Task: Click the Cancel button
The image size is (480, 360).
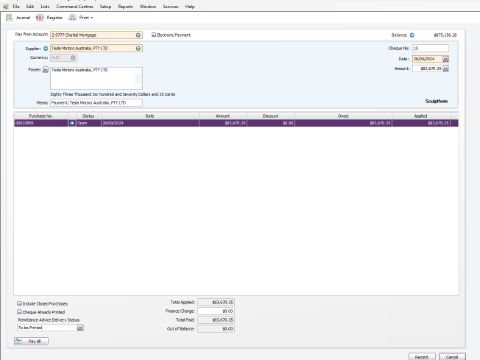Action: click(452, 357)
